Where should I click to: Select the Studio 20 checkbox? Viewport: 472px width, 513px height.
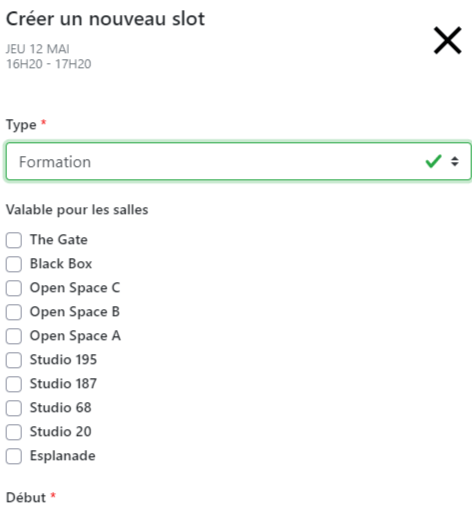coord(14,432)
